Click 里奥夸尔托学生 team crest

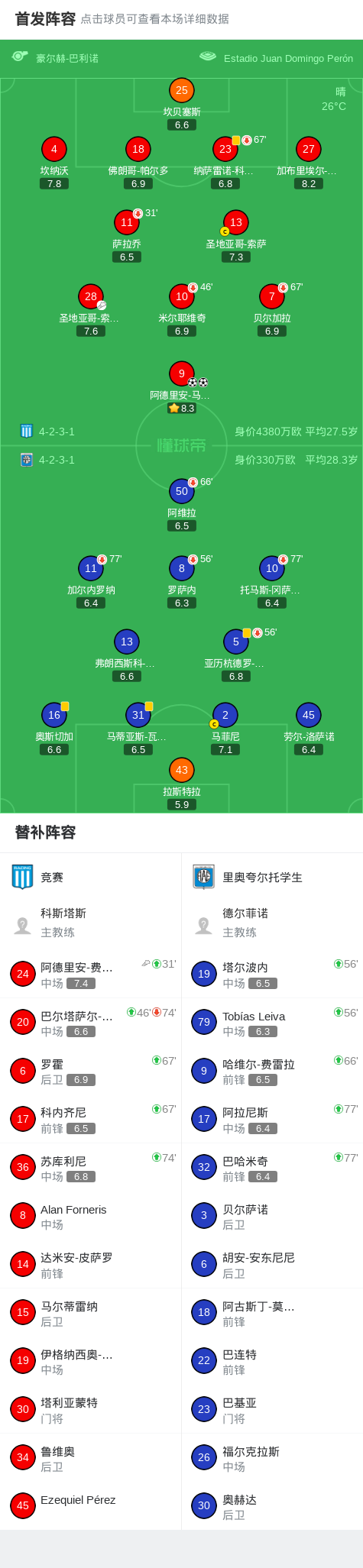[x=204, y=877]
